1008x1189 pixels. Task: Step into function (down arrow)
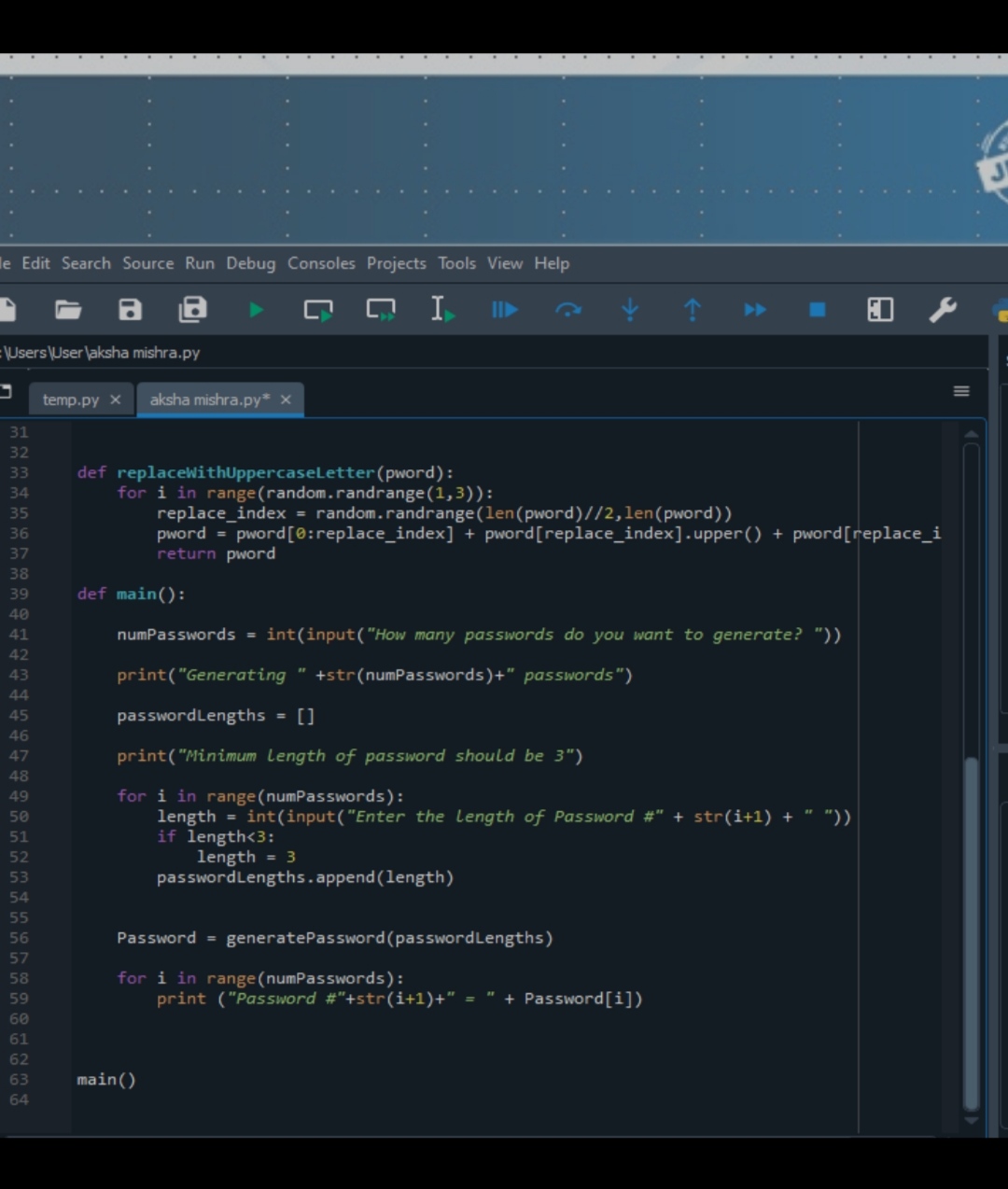coord(630,310)
